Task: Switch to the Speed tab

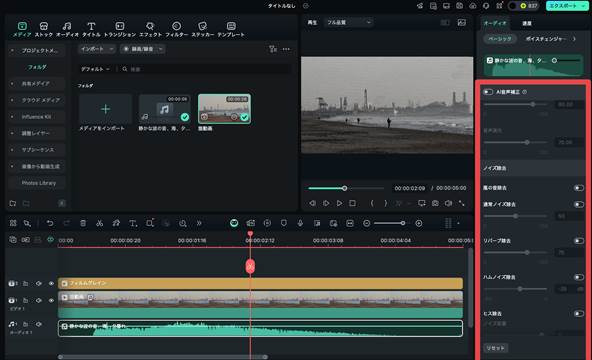Action: pyautogui.click(x=527, y=23)
